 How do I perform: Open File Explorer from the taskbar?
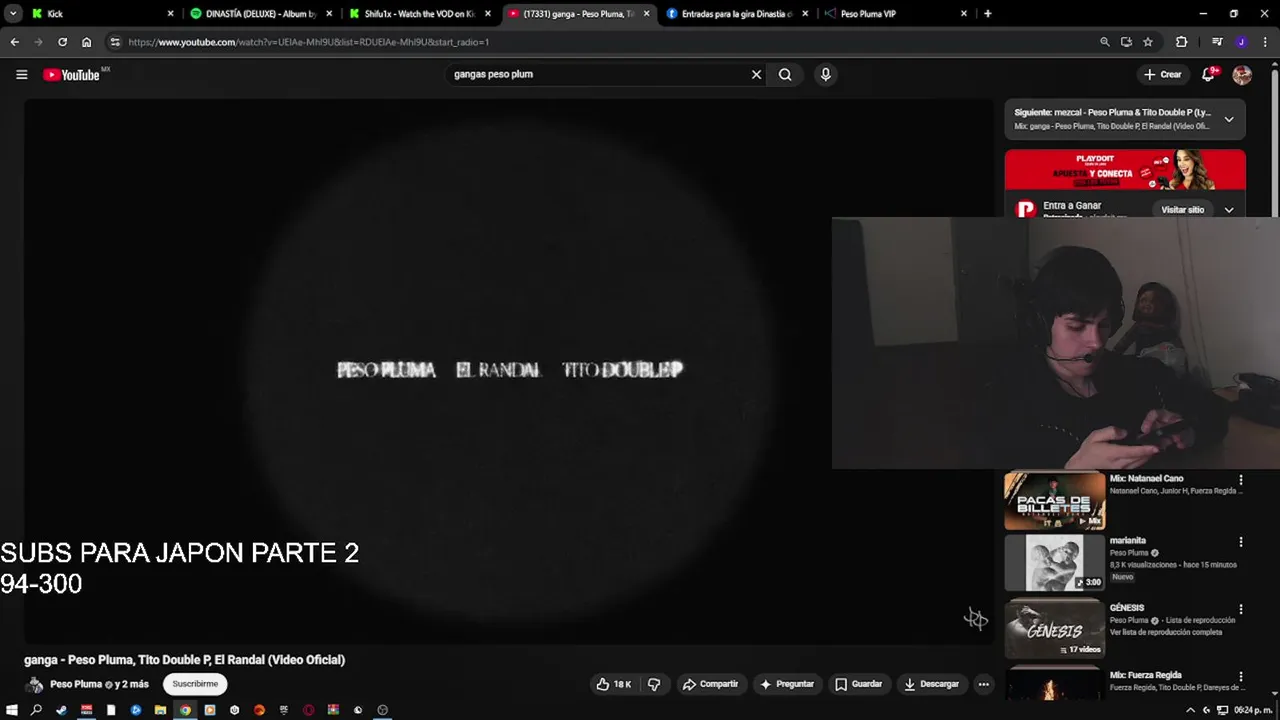coord(160,710)
